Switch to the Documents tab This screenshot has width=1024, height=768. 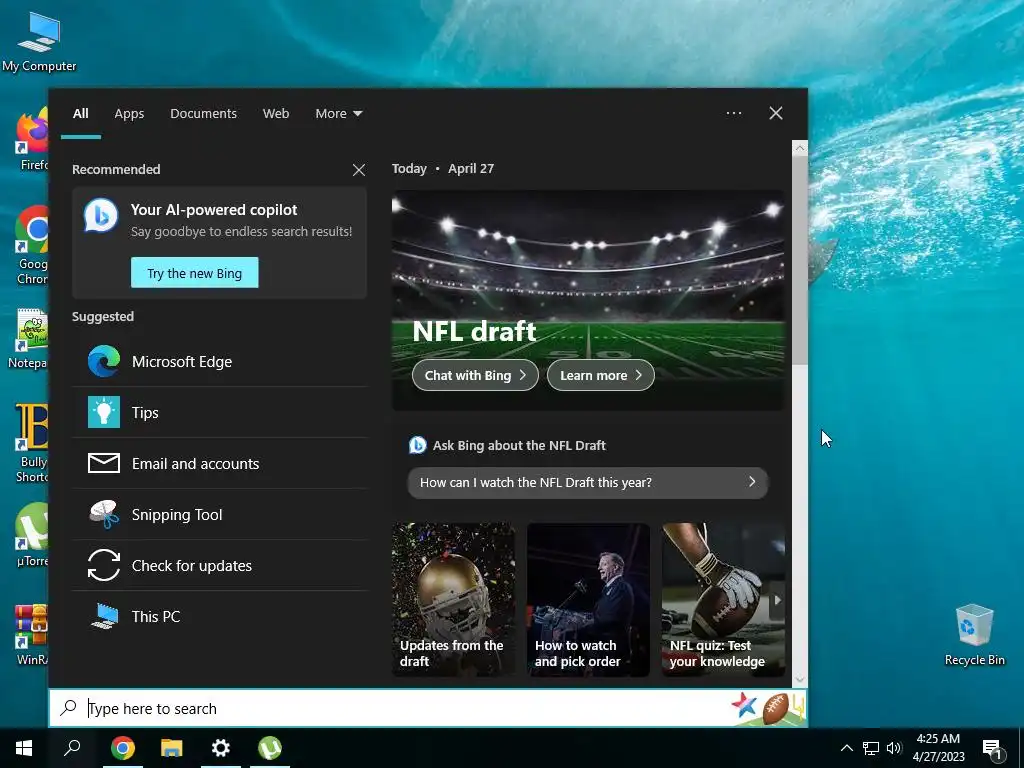click(x=203, y=113)
